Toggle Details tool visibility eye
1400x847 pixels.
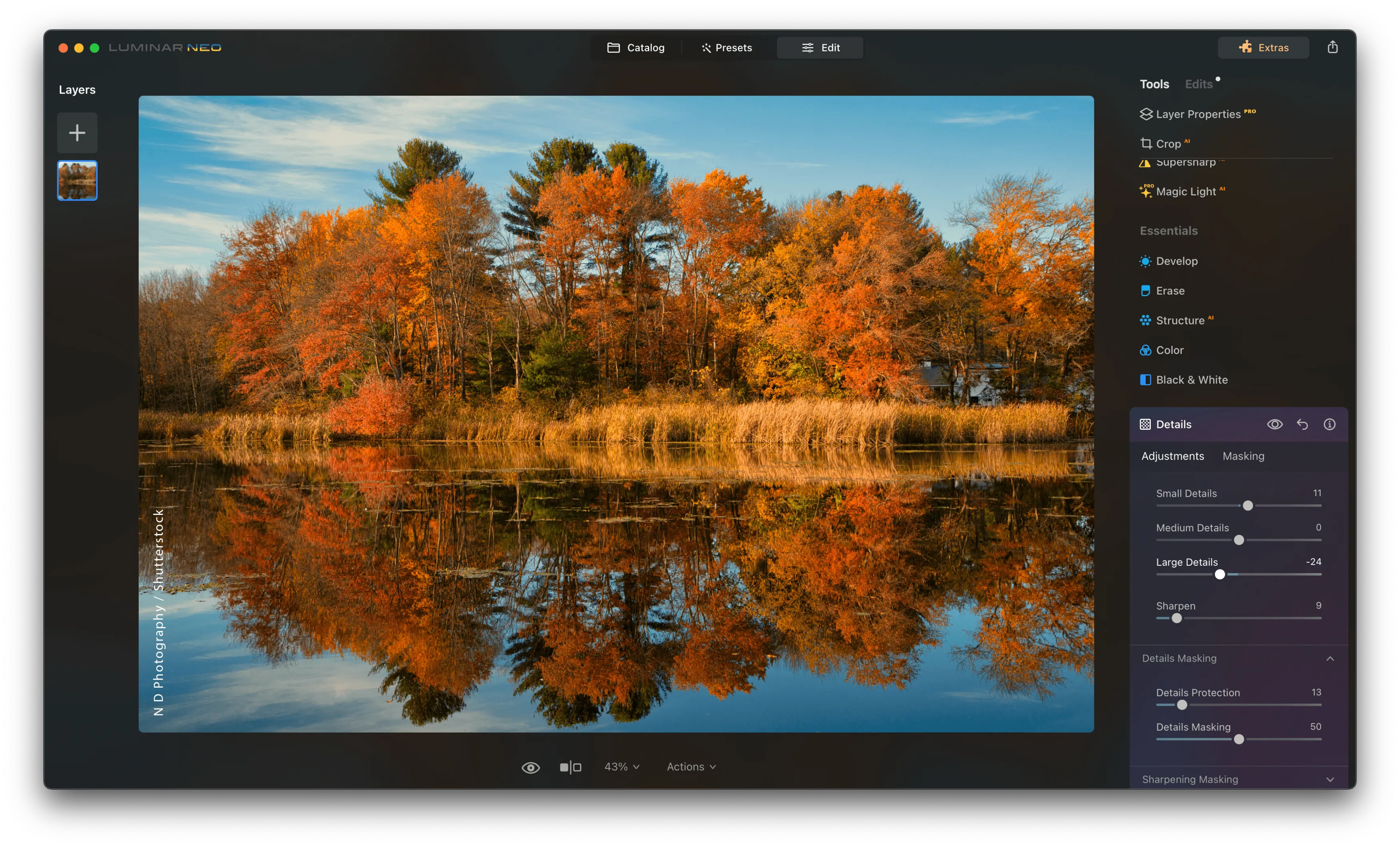pos(1274,424)
